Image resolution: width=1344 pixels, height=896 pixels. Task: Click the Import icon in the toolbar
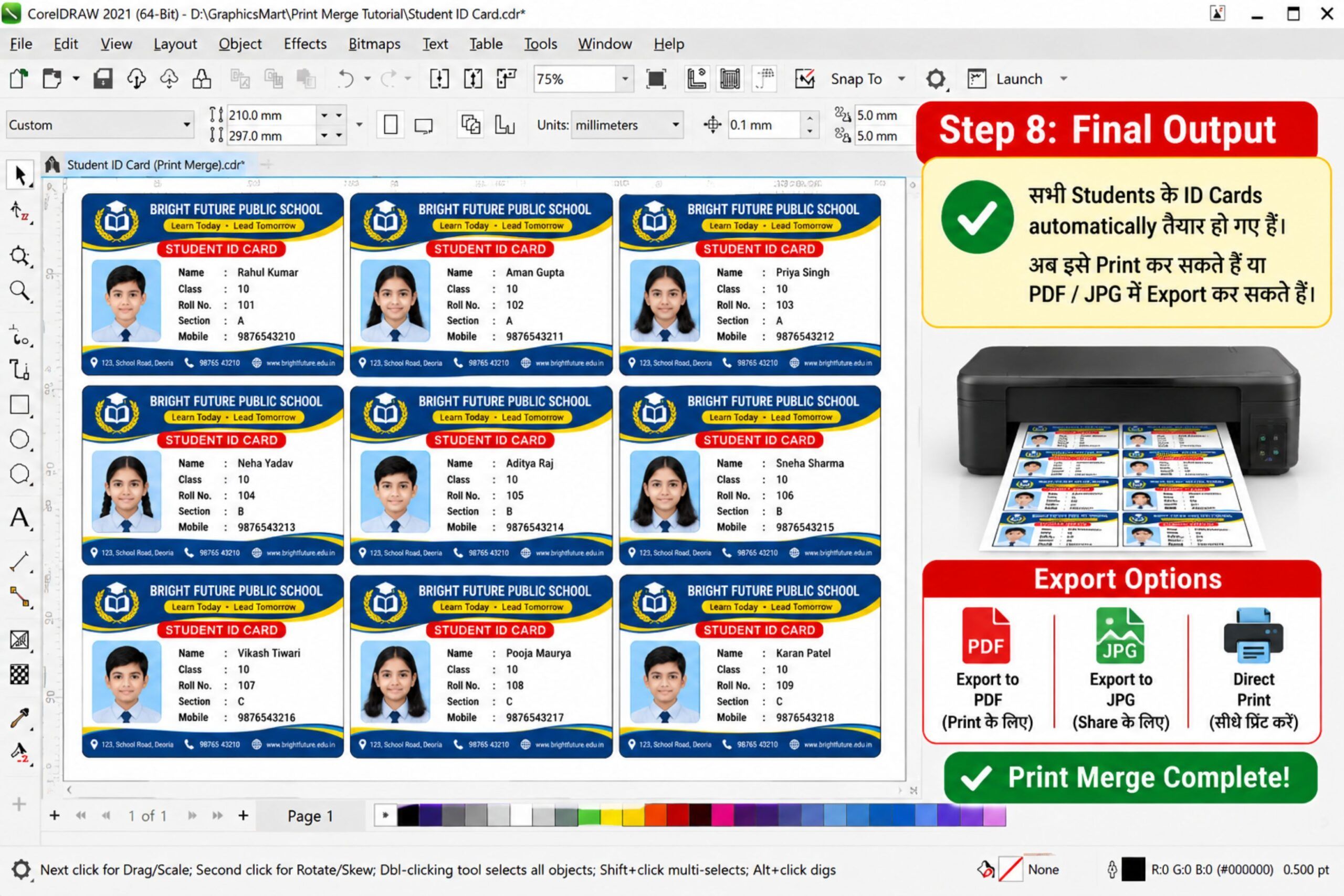pos(439,78)
